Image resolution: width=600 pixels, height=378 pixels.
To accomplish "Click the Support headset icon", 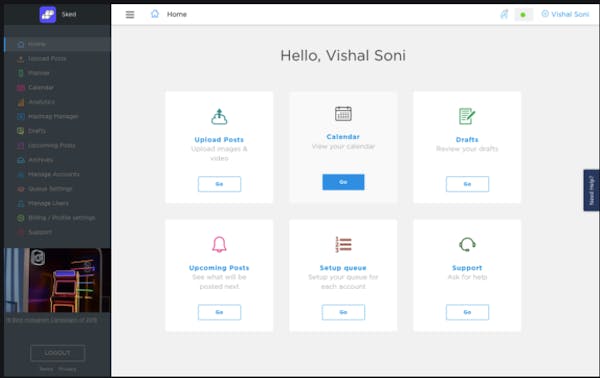I will pyautogui.click(x=467, y=244).
